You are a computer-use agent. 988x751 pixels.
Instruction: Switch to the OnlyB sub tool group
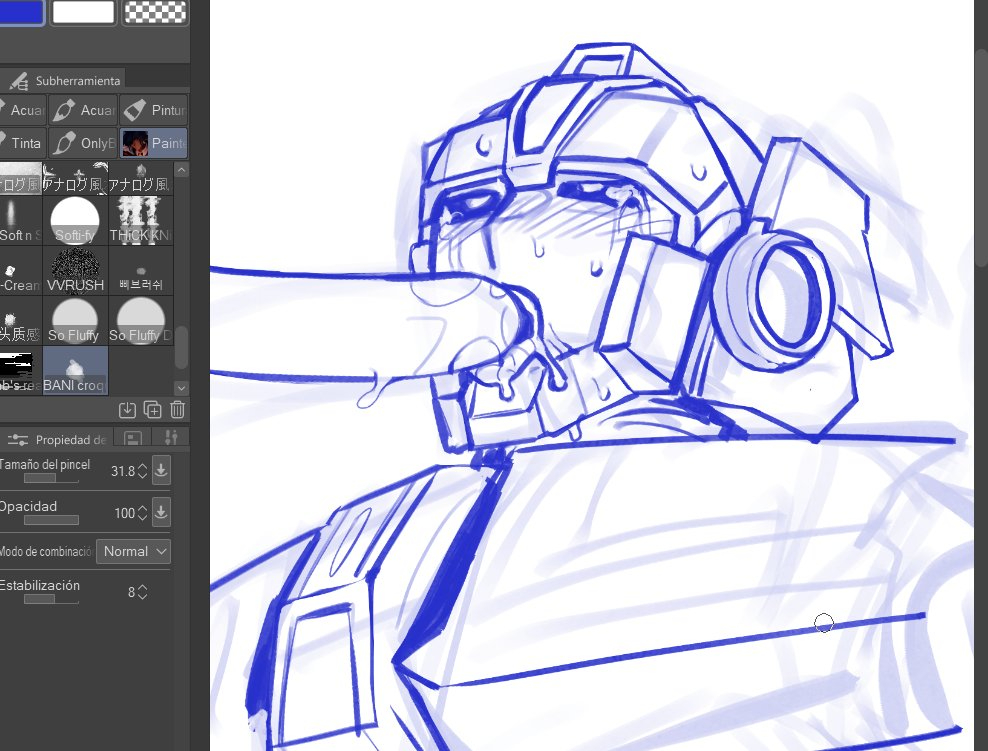pyautogui.click(x=84, y=143)
